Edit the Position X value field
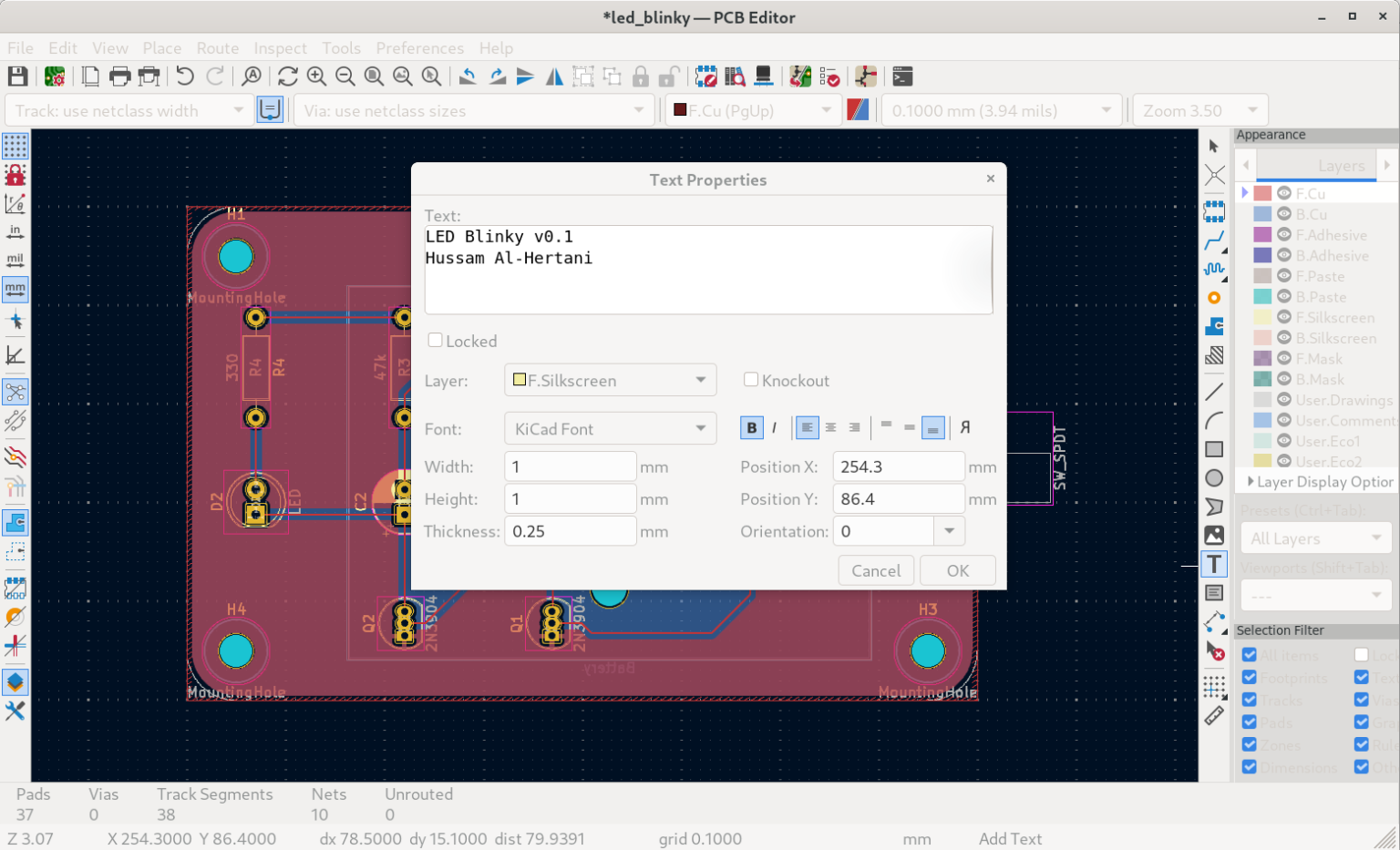 click(x=898, y=466)
